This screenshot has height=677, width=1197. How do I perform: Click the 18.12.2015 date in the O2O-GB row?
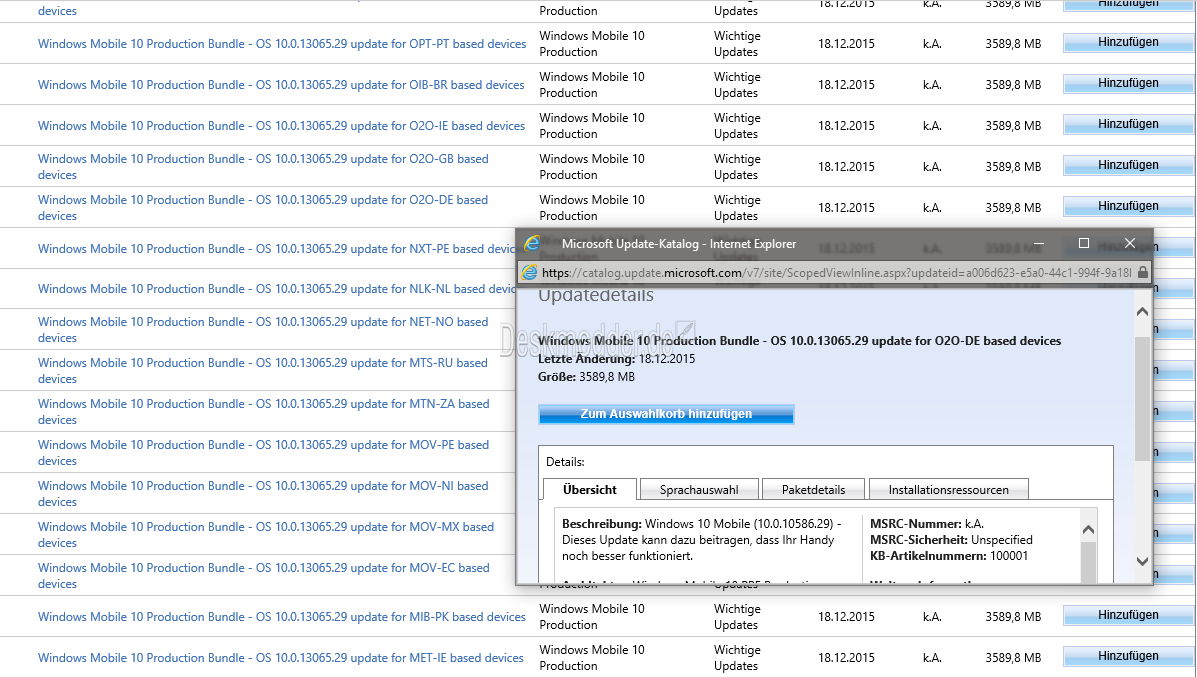pos(846,167)
